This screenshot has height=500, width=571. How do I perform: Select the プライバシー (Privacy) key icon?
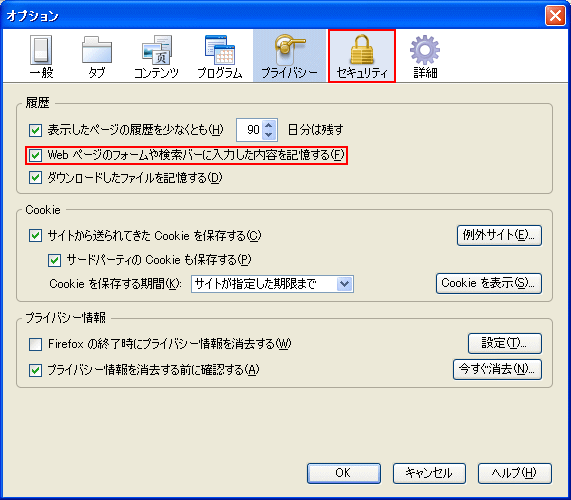[290, 50]
